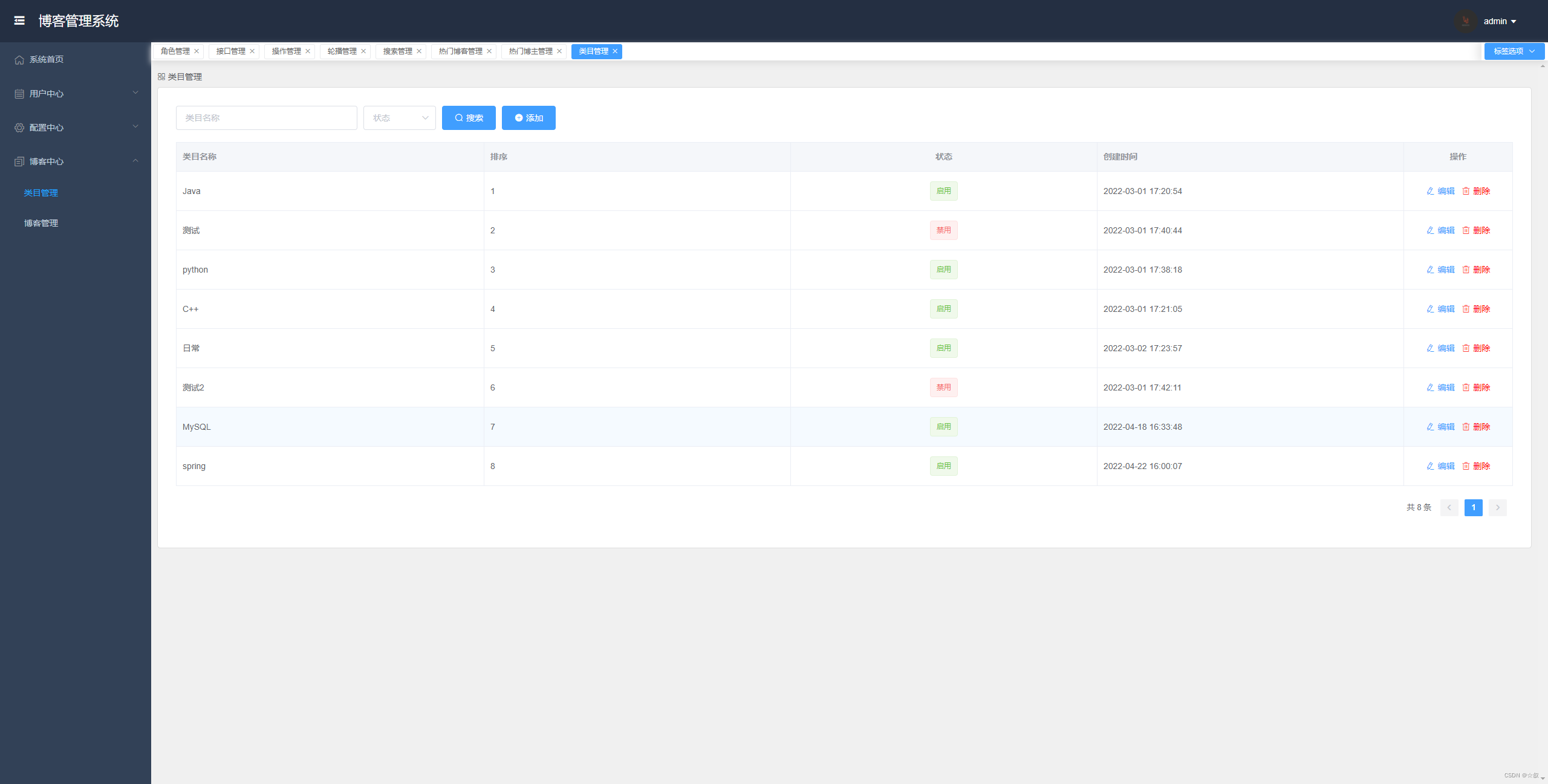
Task: Close the 热门博客管理 tab via X icon
Action: tap(489, 51)
